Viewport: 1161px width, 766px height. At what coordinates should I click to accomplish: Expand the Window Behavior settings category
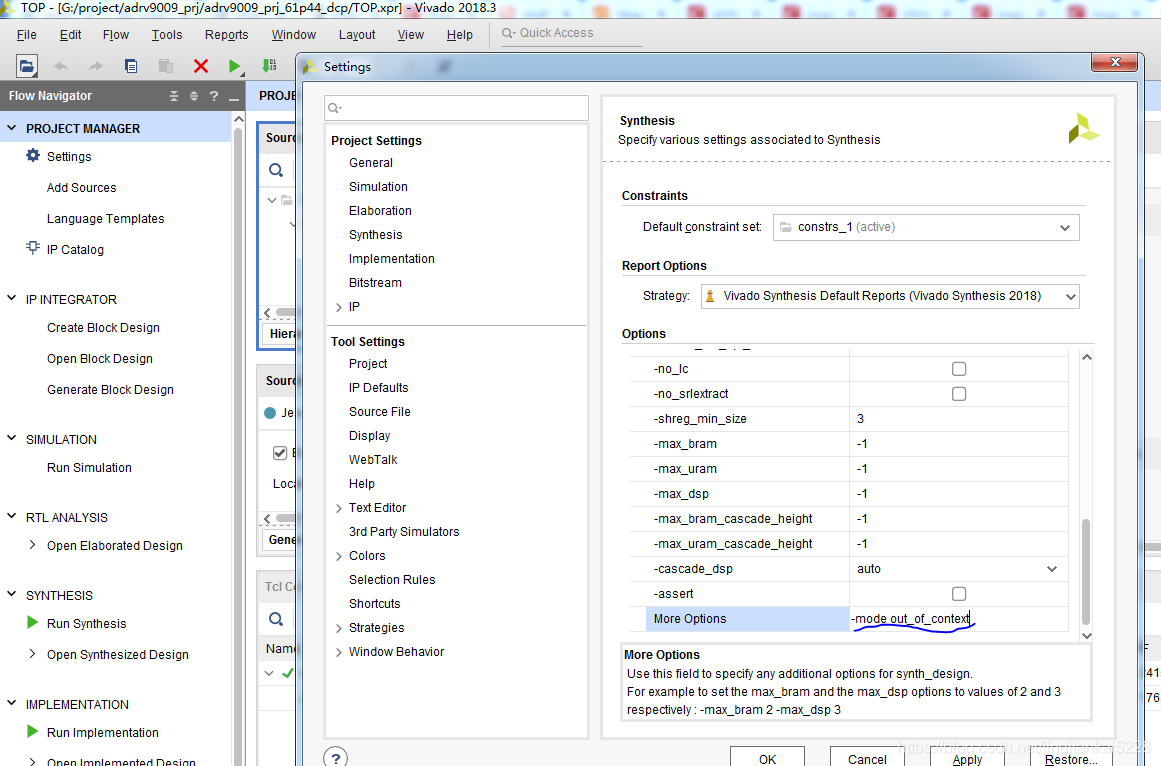[x=338, y=653]
